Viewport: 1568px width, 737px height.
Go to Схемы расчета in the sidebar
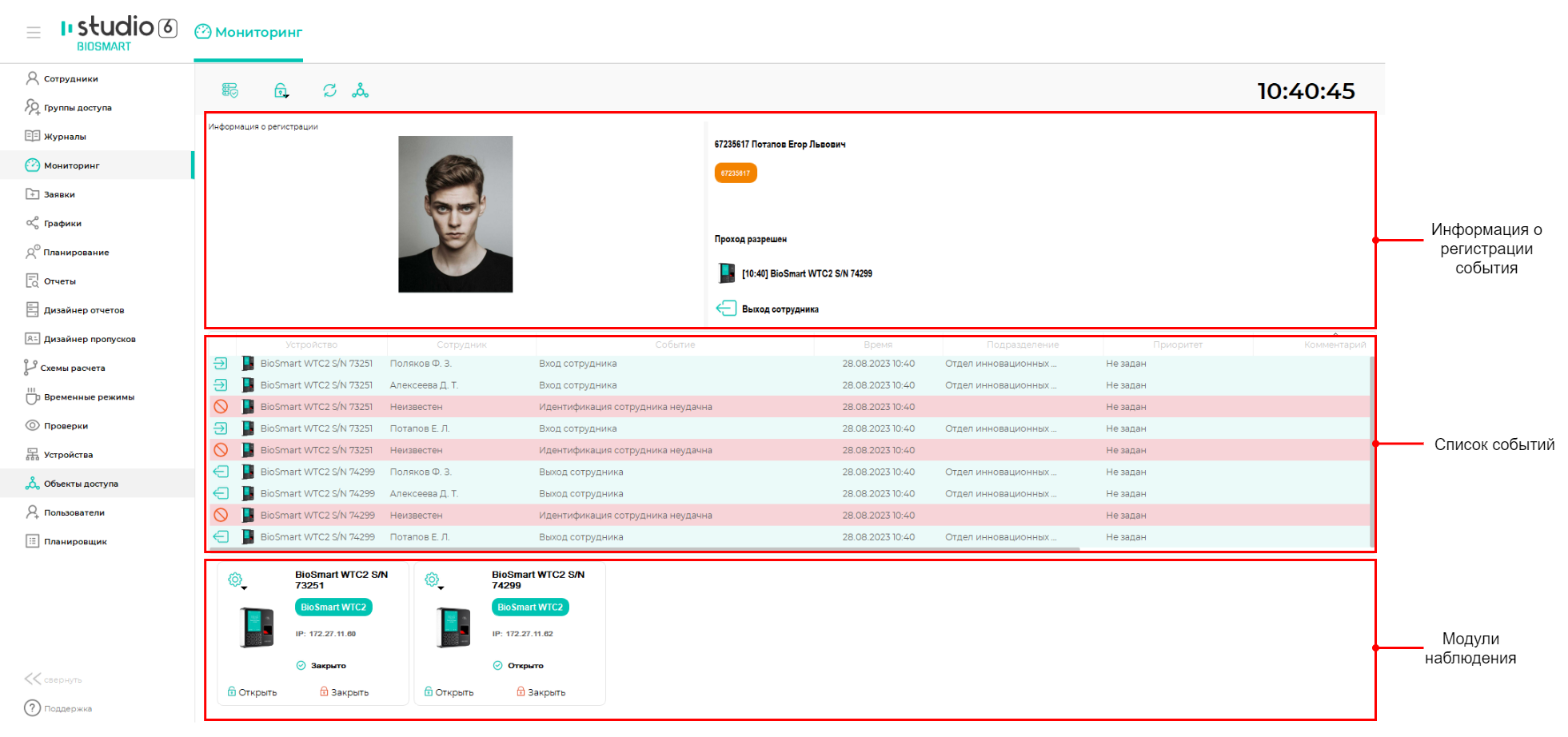pos(97,368)
